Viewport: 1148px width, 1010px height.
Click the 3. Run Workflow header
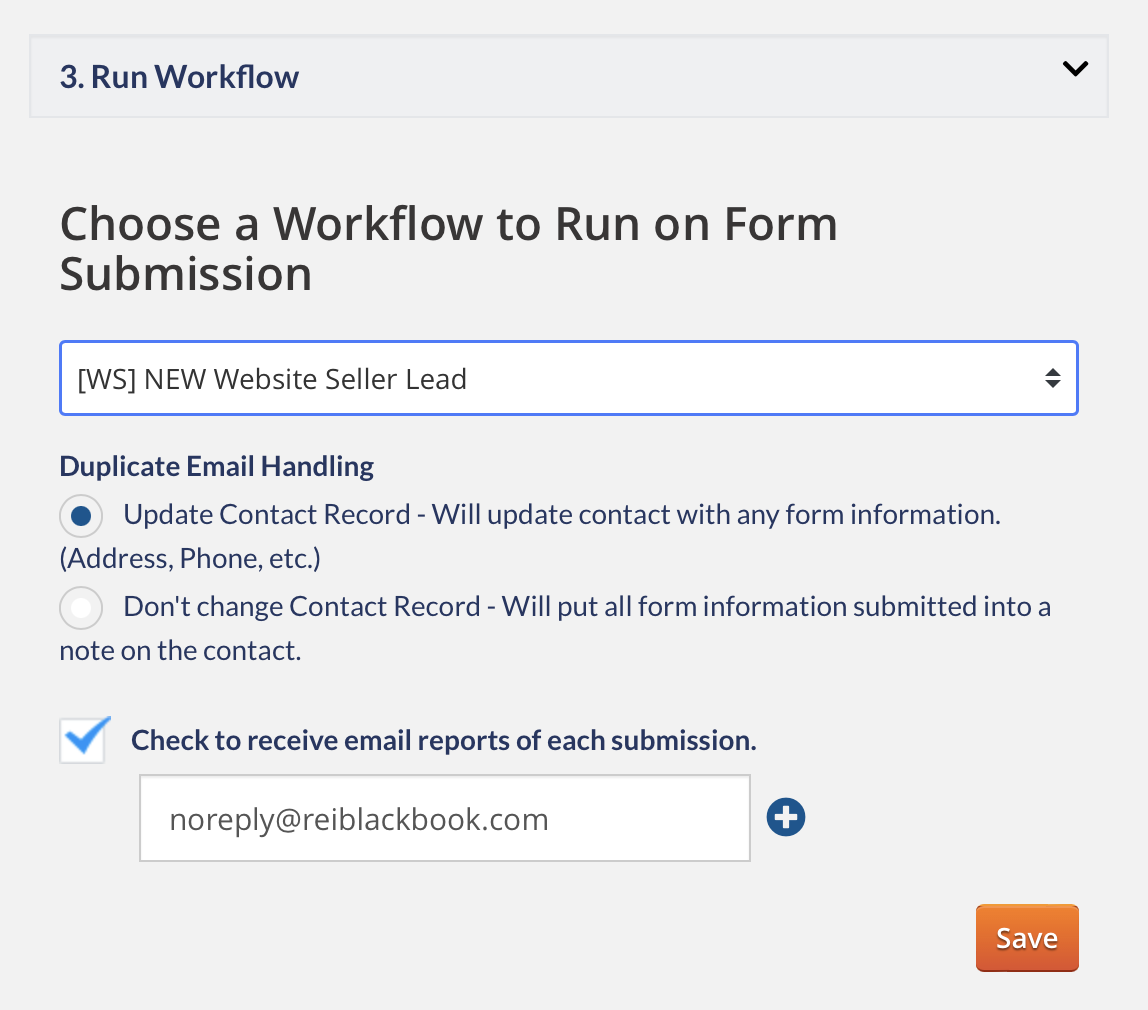click(x=179, y=76)
